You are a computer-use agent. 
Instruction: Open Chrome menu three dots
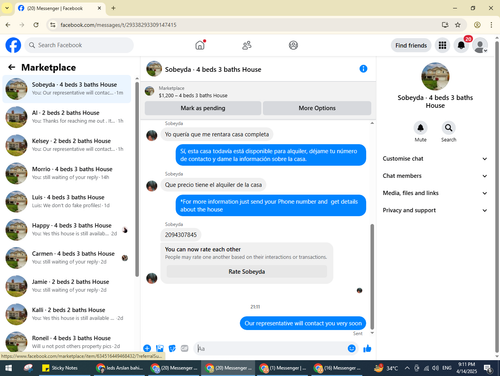click(491, 25)
